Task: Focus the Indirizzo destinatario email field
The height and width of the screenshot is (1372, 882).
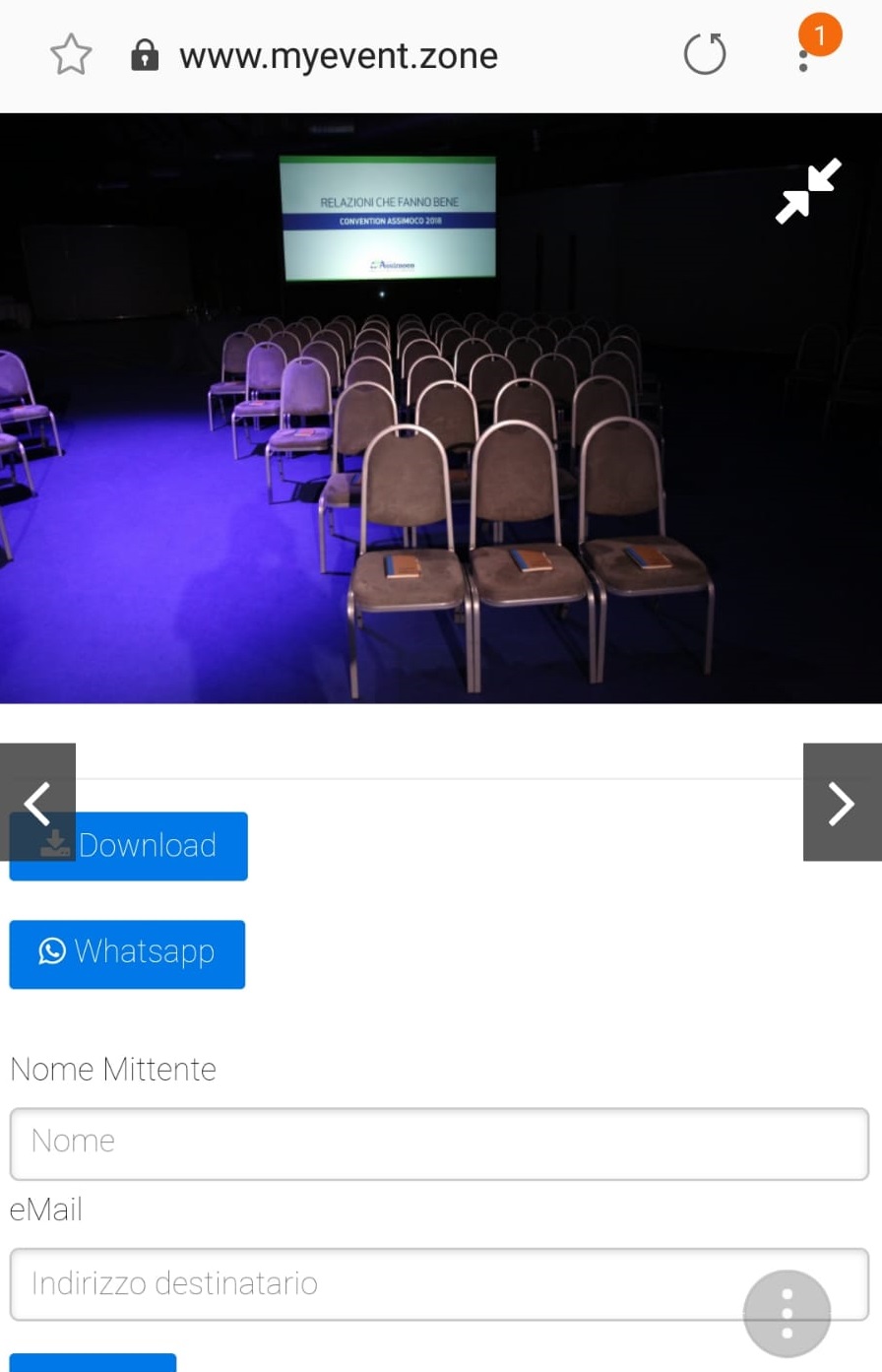Action: [439, 1284]
